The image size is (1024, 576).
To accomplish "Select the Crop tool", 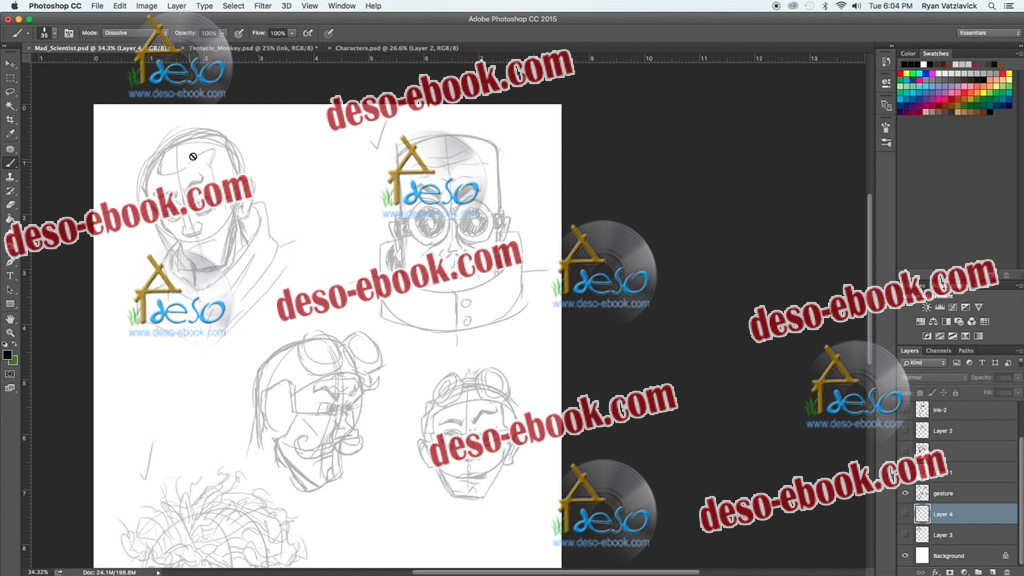I will point(11,120).
